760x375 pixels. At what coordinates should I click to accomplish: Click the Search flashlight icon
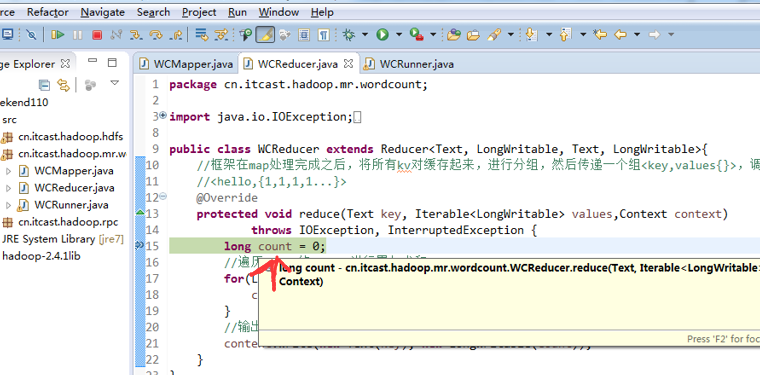click(494, 34)
